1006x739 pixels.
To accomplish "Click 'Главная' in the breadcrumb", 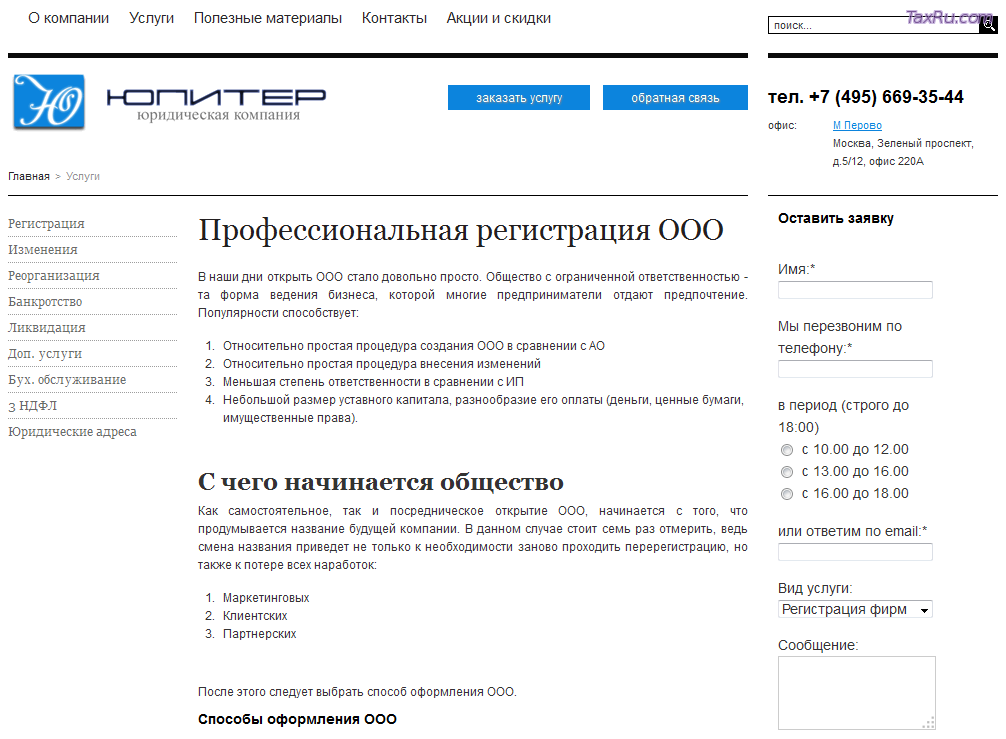I will coord(29,176).
